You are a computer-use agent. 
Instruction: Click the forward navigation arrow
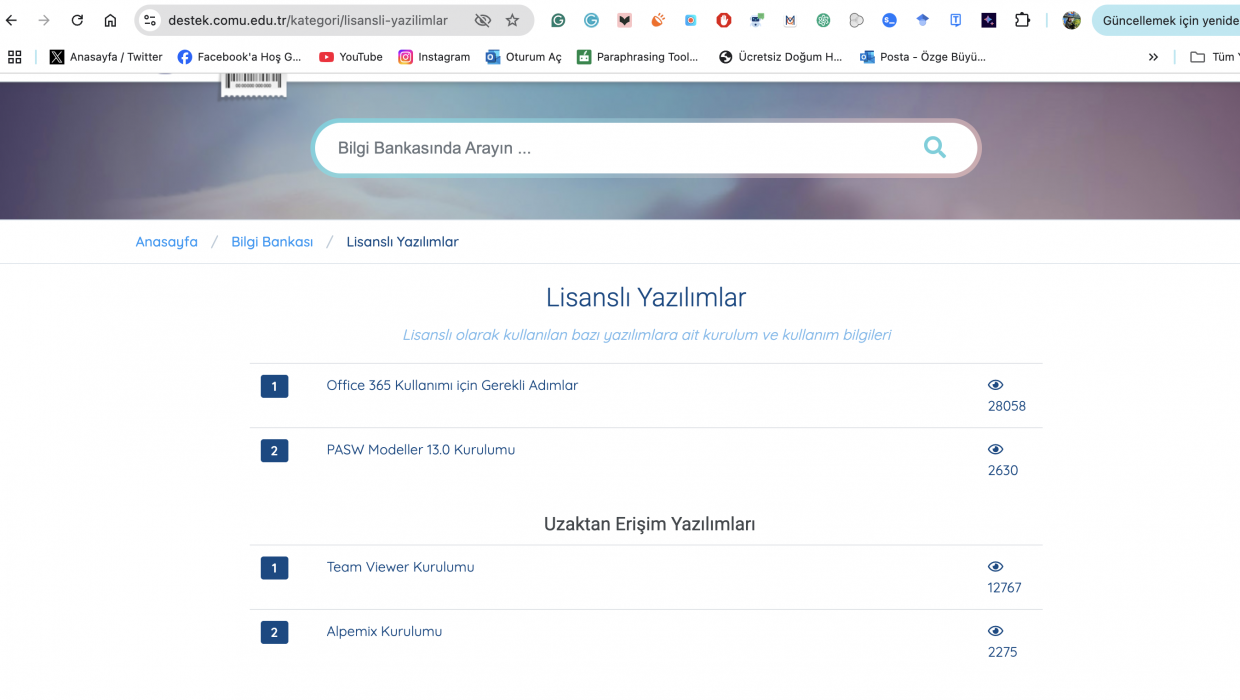(44, 20)
